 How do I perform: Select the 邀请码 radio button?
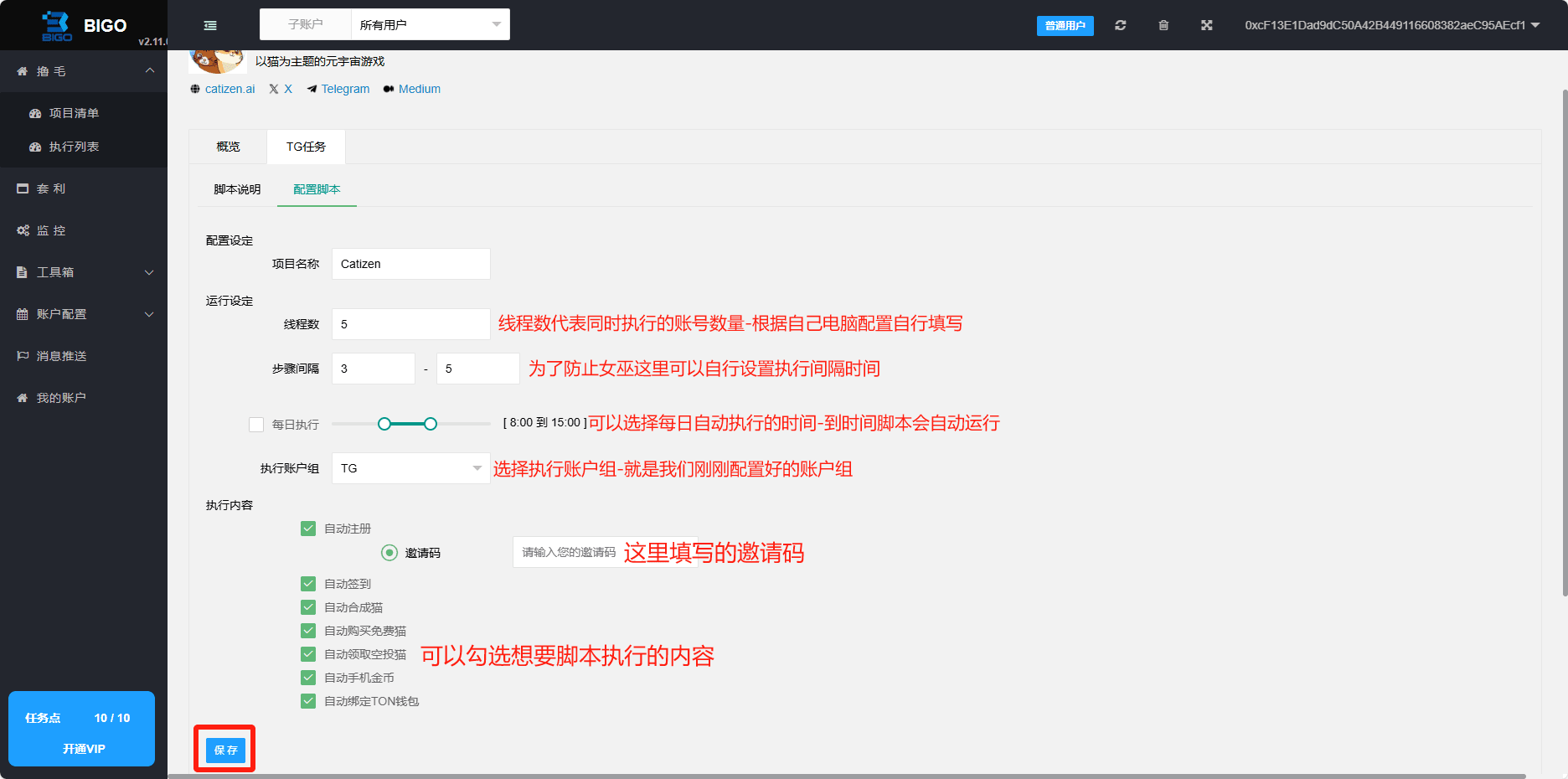point(389,553)
